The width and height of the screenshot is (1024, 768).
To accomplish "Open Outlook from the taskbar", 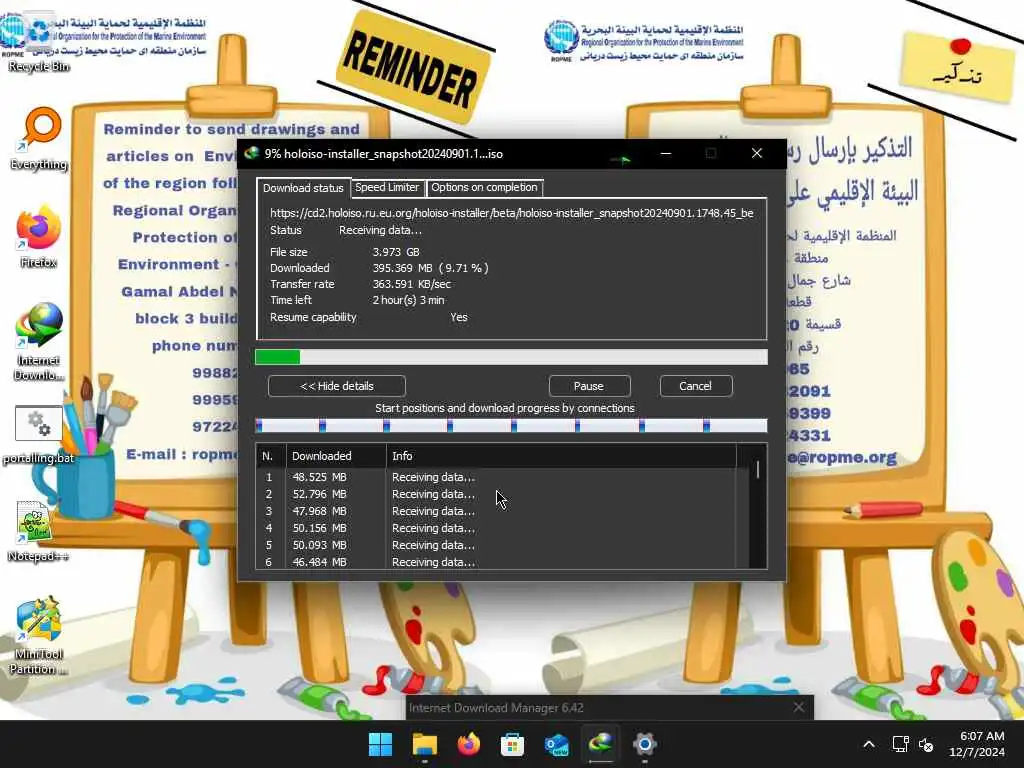I will point(556,744).
